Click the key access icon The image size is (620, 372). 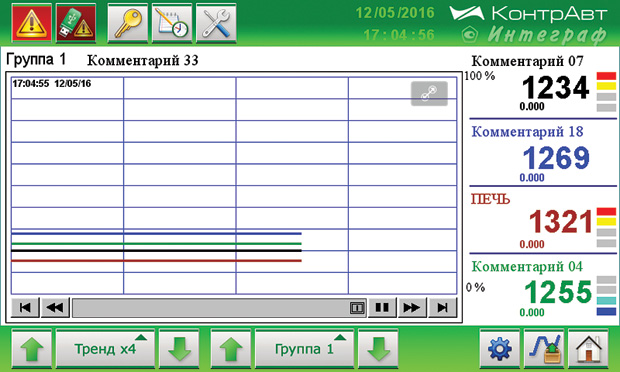[x=128, y=23]
